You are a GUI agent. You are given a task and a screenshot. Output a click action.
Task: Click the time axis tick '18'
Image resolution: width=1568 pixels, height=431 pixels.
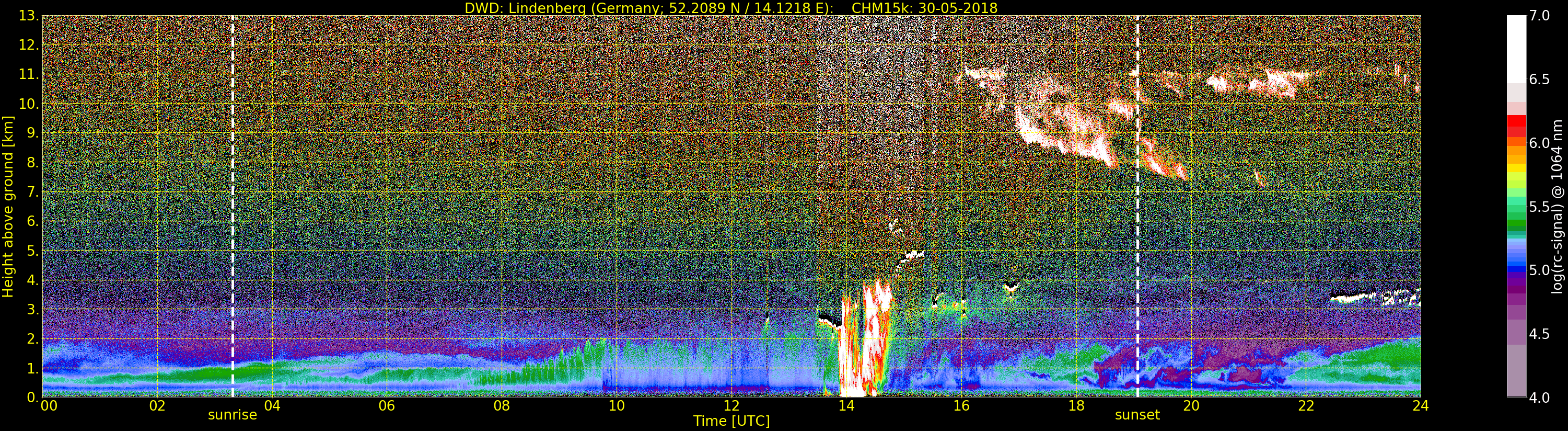pyautogui.click(x=1076, y=405)
